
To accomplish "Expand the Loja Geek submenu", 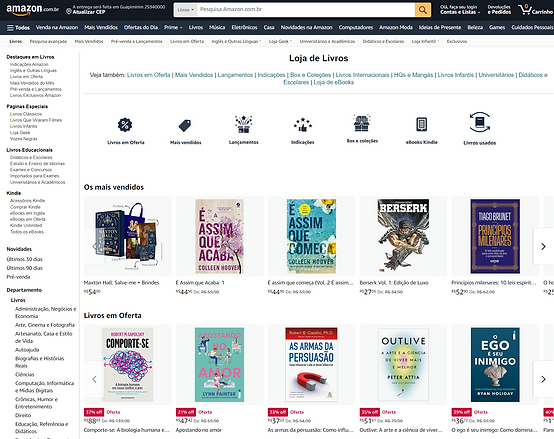I will pyautogui.click(x=280, y=41).
